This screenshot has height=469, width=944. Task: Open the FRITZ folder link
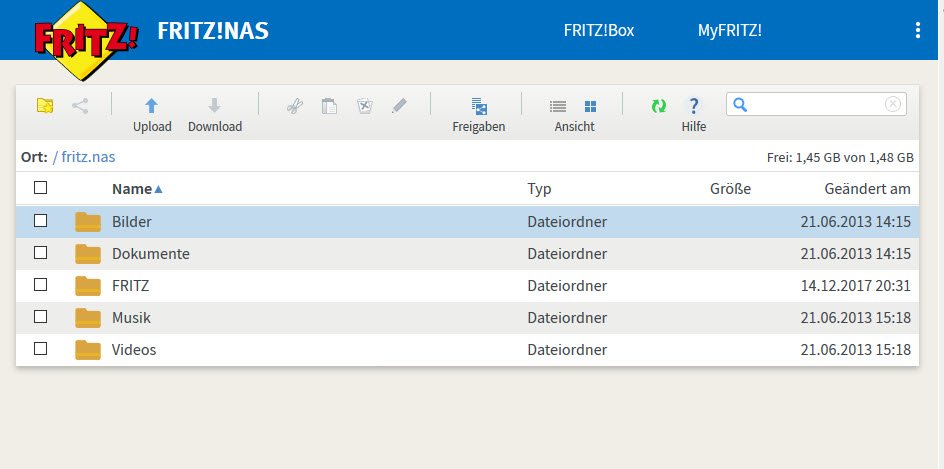[x=131, y=285]
